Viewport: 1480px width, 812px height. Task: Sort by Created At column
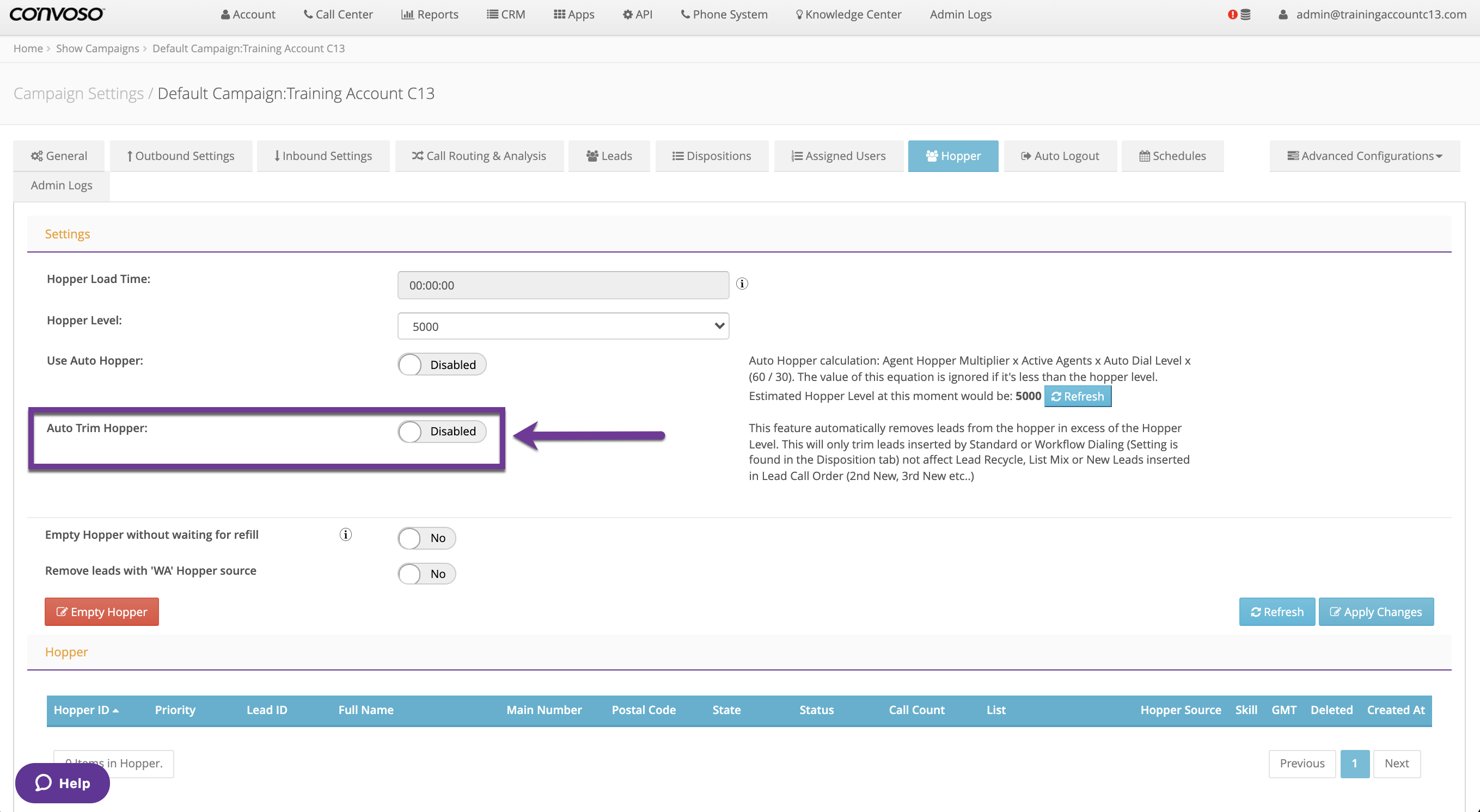1396,710
